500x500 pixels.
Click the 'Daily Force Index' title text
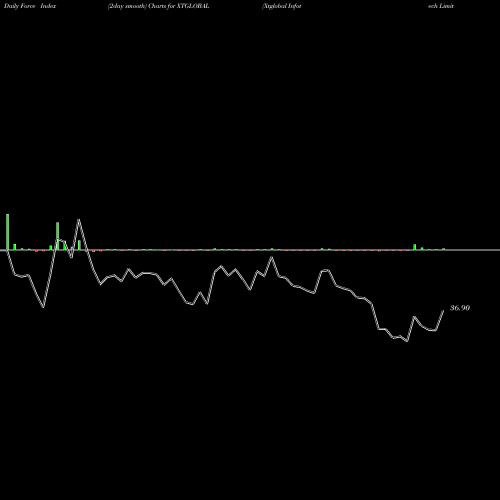(30, 6)
